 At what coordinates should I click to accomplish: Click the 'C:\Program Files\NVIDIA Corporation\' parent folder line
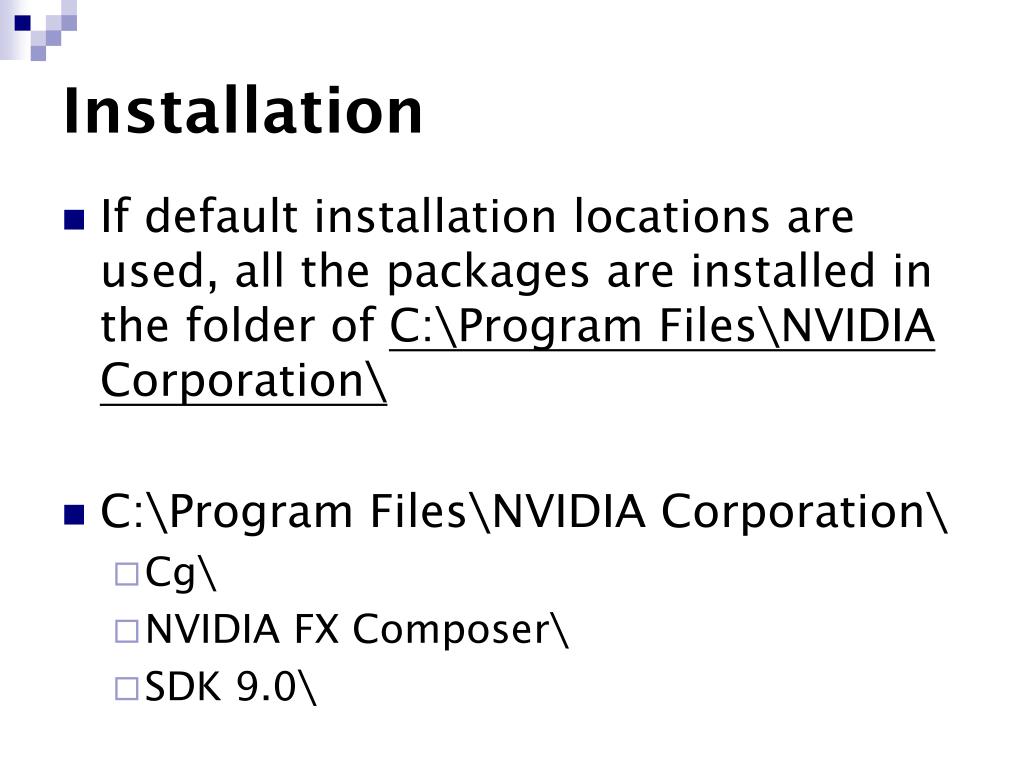[x=524, y=511]
